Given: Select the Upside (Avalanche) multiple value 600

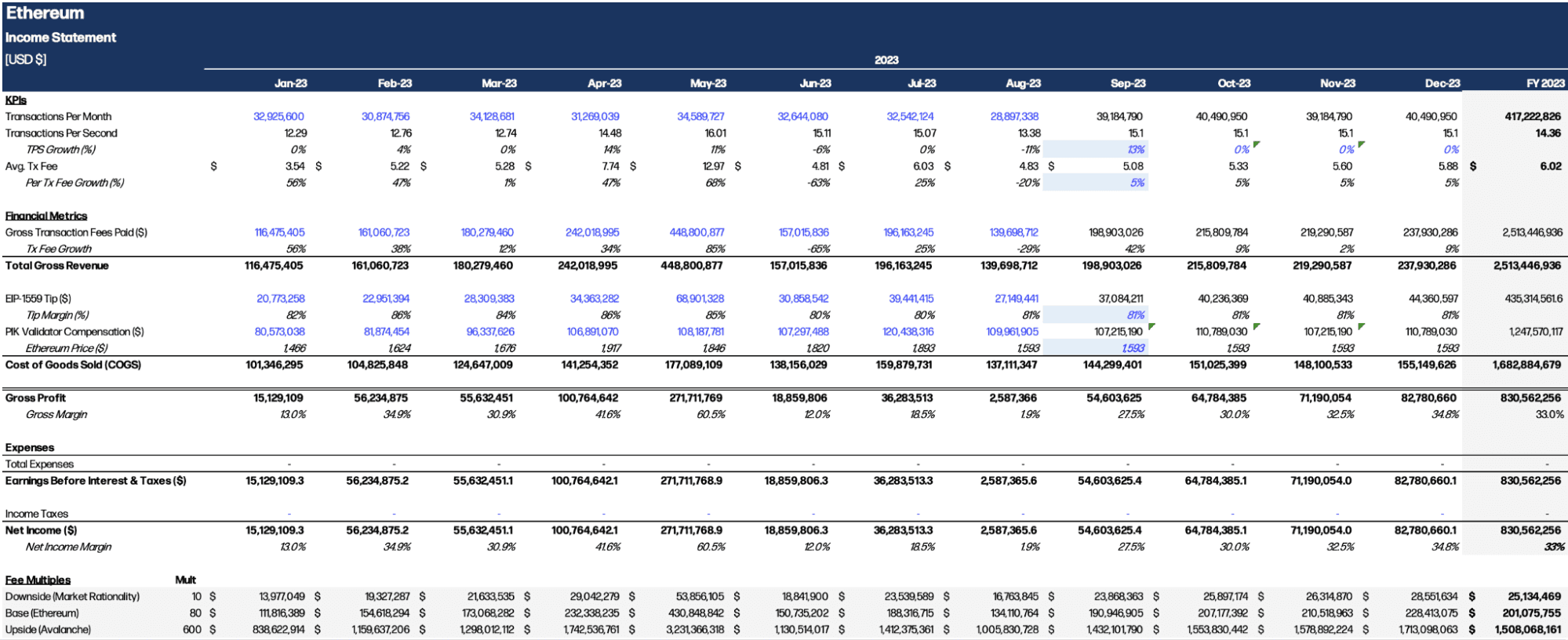Looking at the screenshot, I should point(192,630).
